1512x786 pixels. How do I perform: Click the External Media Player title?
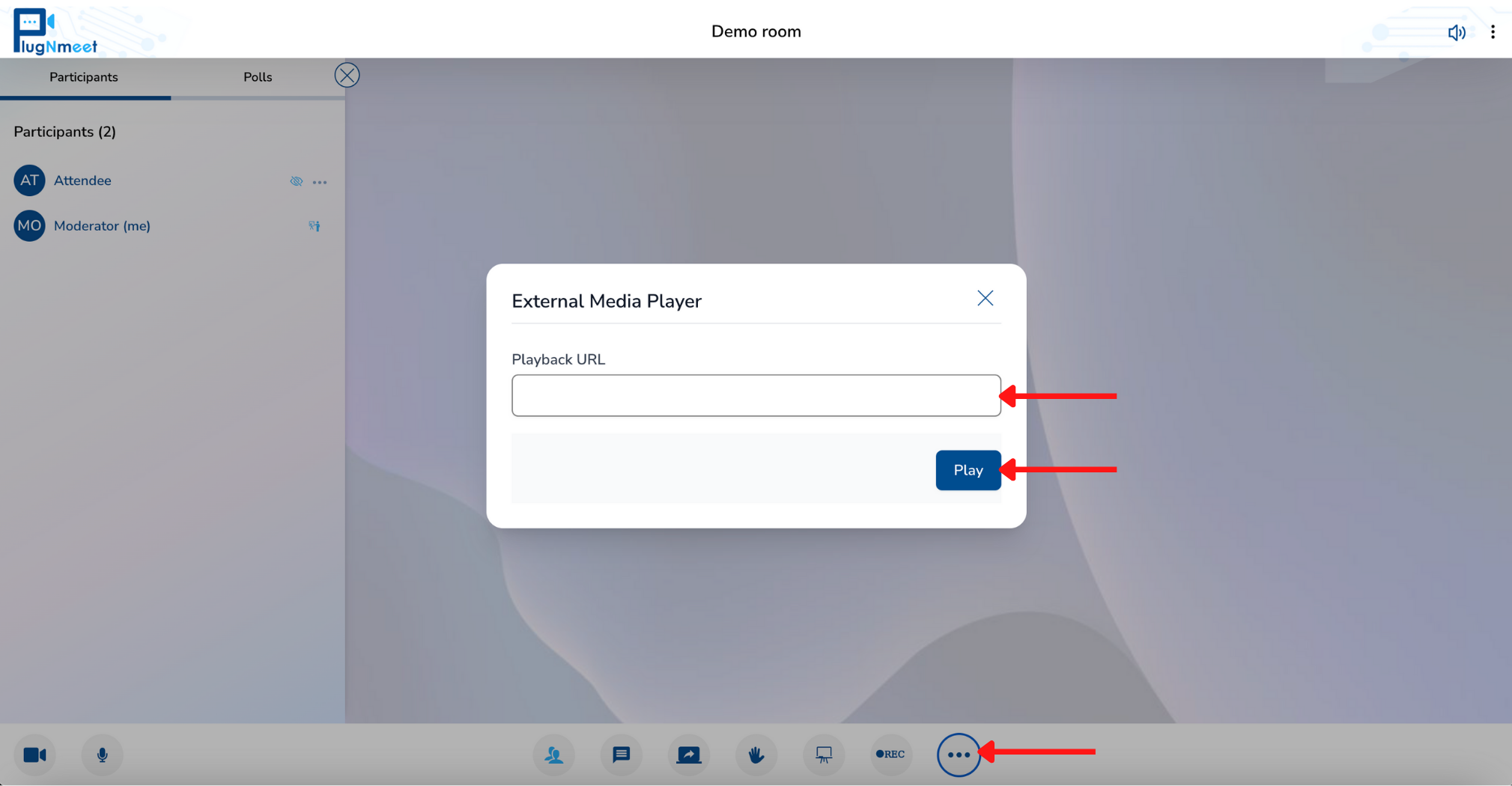607,301
